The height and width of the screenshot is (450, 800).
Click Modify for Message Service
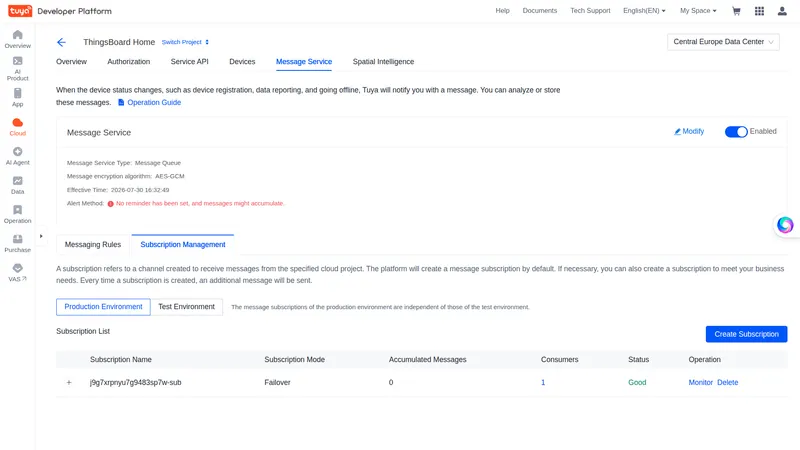tap(689, 131)
